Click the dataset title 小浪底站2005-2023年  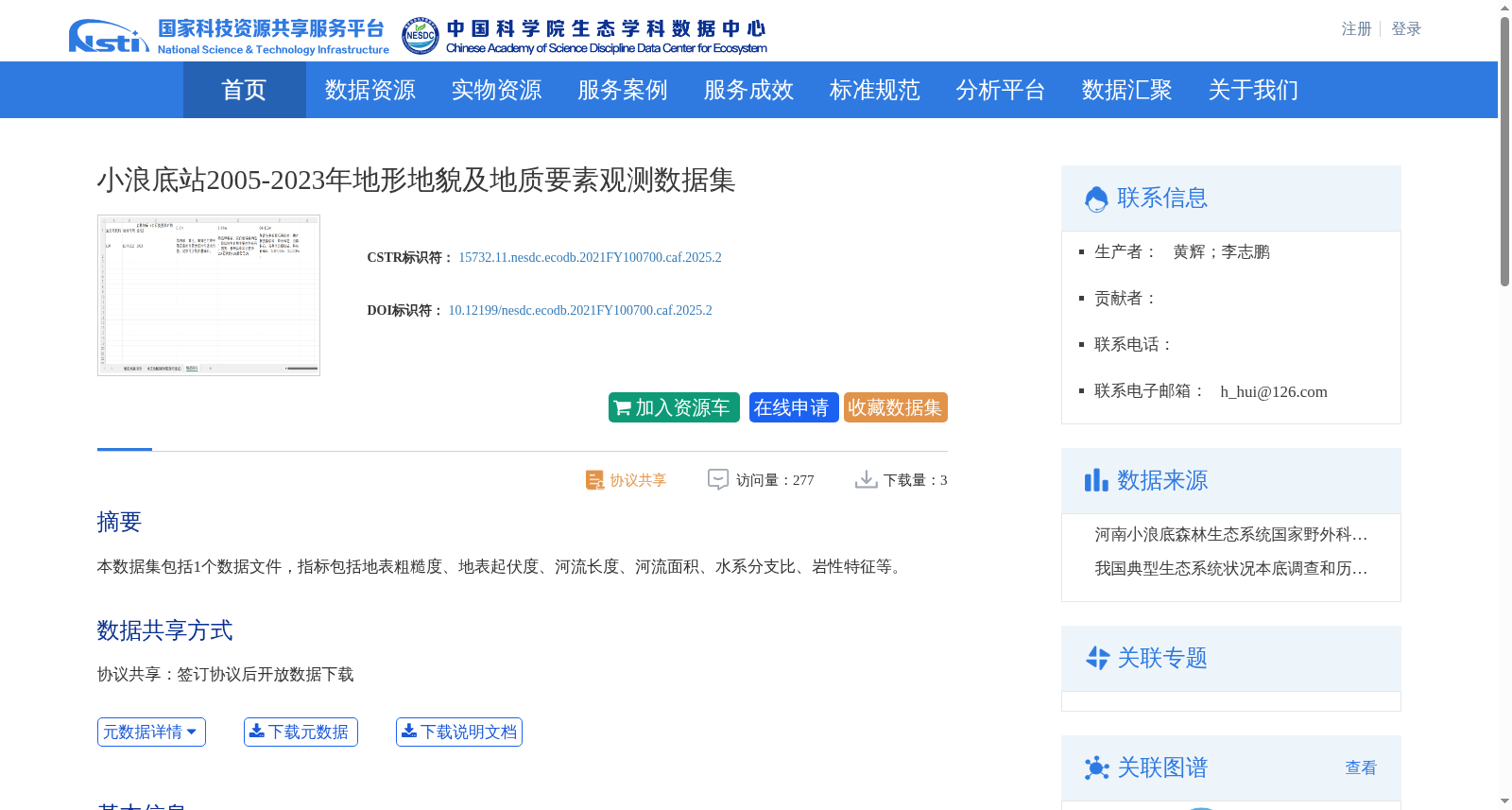pyautogui.click(x=416, y=180)
